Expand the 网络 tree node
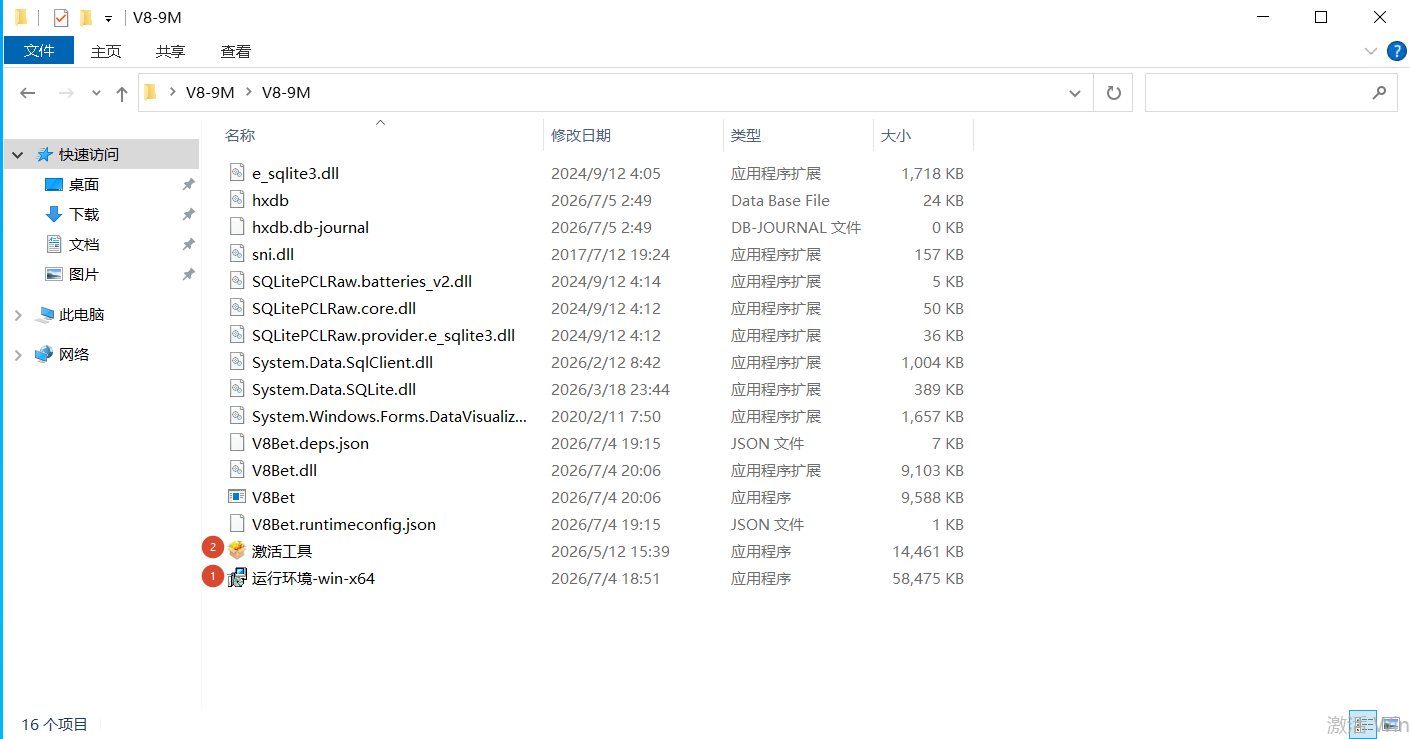 18,355
